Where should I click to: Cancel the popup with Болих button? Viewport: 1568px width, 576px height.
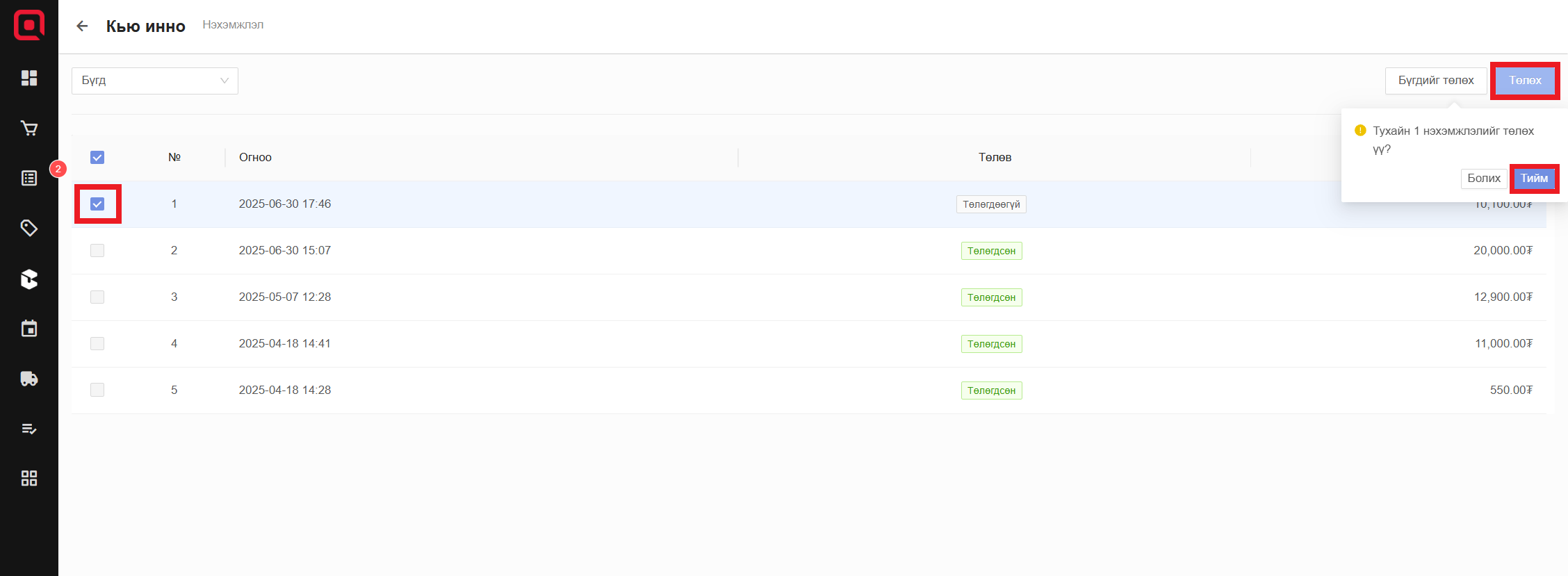(1483, 179)
